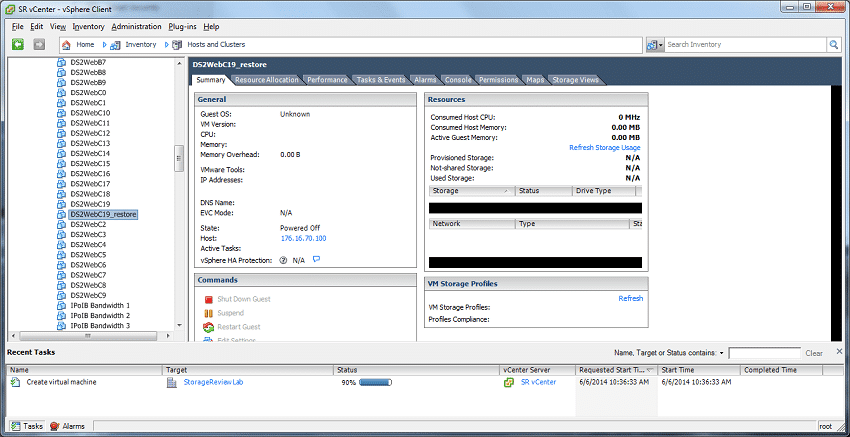This screenshot has height=437, width=850.
Task: Open the search scope dropdown
Action: [655, 45]
